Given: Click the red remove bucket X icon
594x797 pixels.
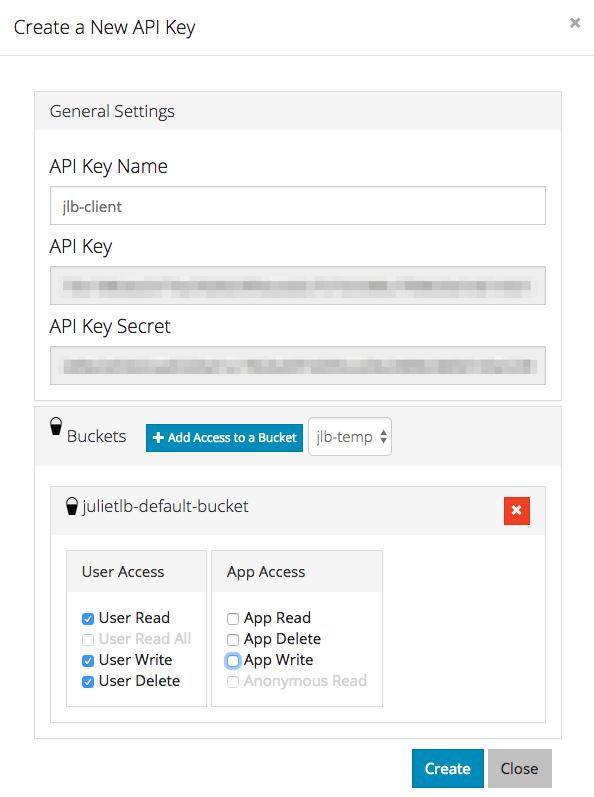Looking at the screenshot, I should [517, 510].
